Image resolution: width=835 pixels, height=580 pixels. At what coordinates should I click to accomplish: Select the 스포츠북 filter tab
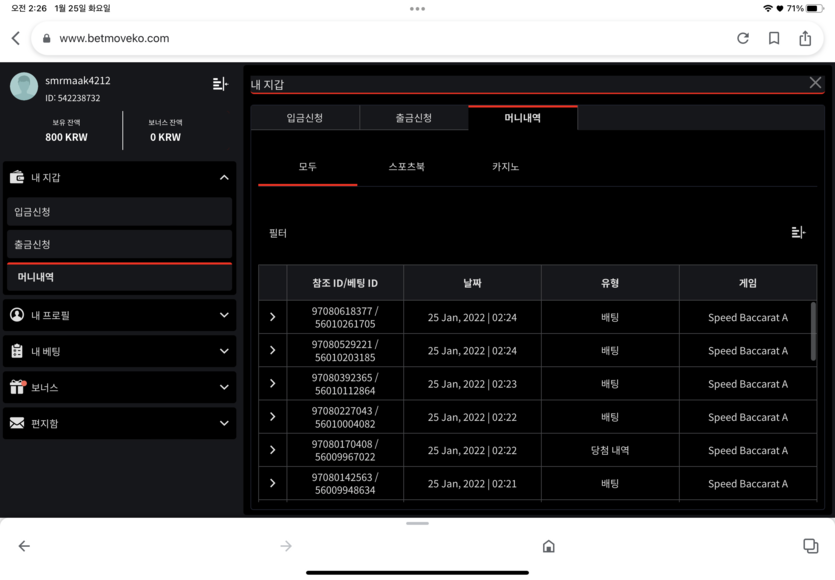406,167
